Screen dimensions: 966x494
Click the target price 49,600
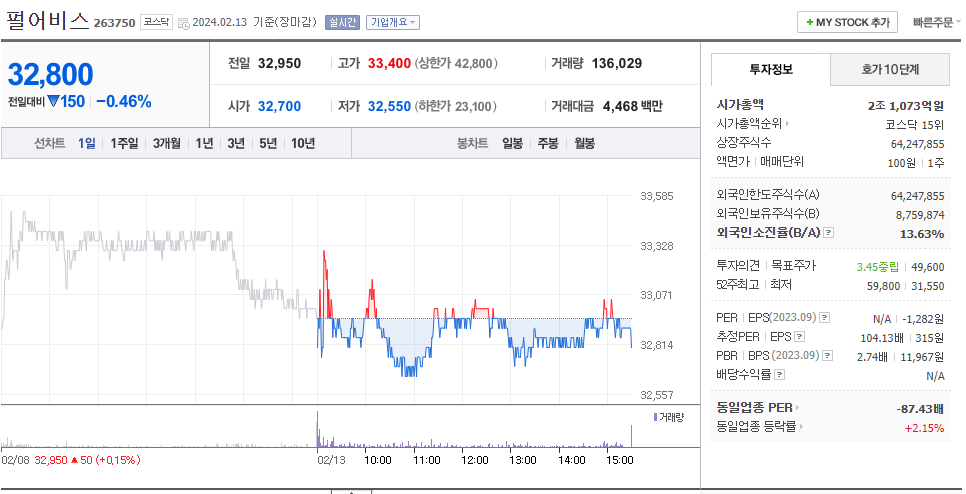coord(927,267)
